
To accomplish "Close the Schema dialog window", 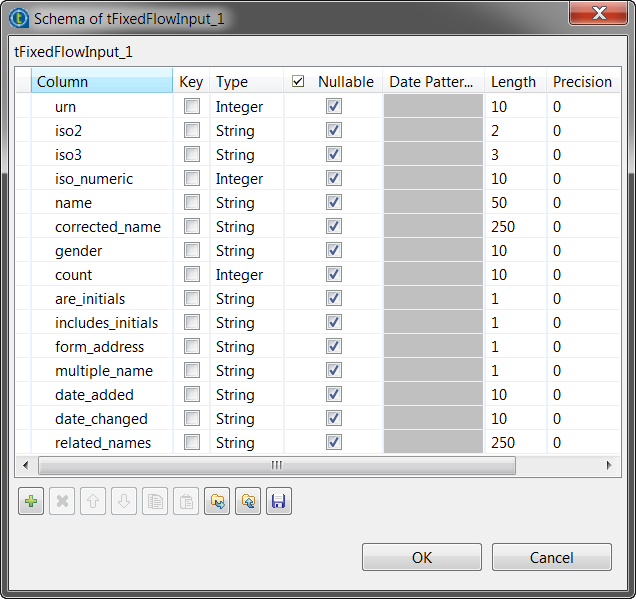I will coord(599,13).
